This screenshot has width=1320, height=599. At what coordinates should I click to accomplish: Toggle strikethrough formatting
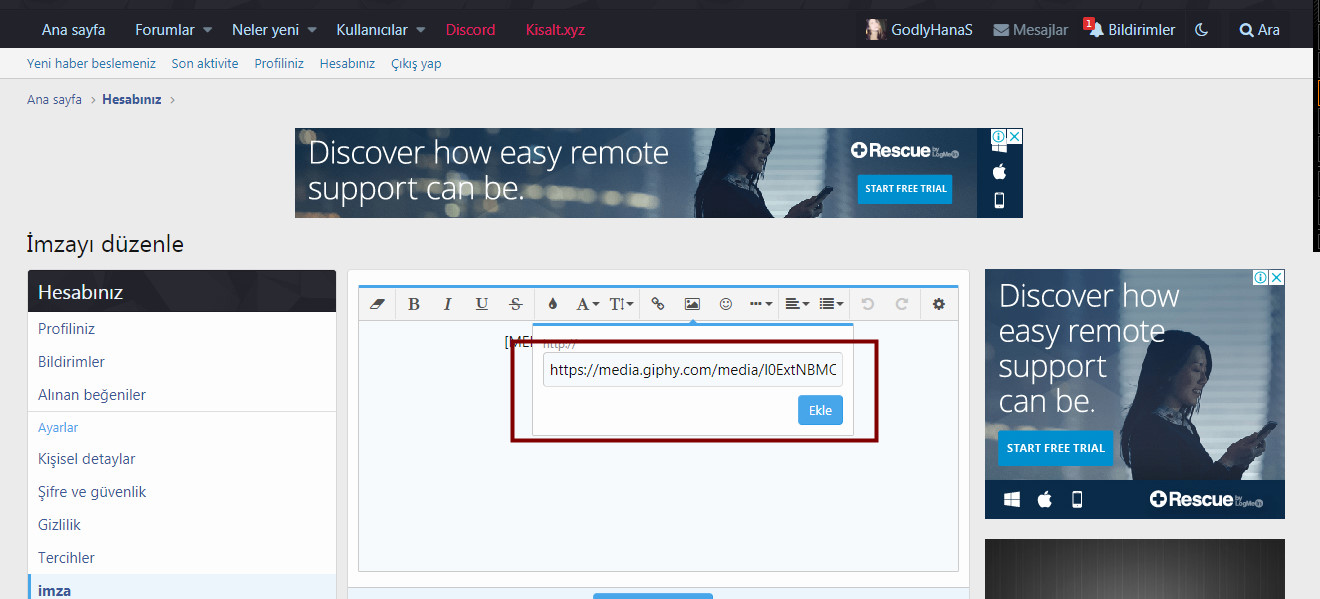(516, 304)
